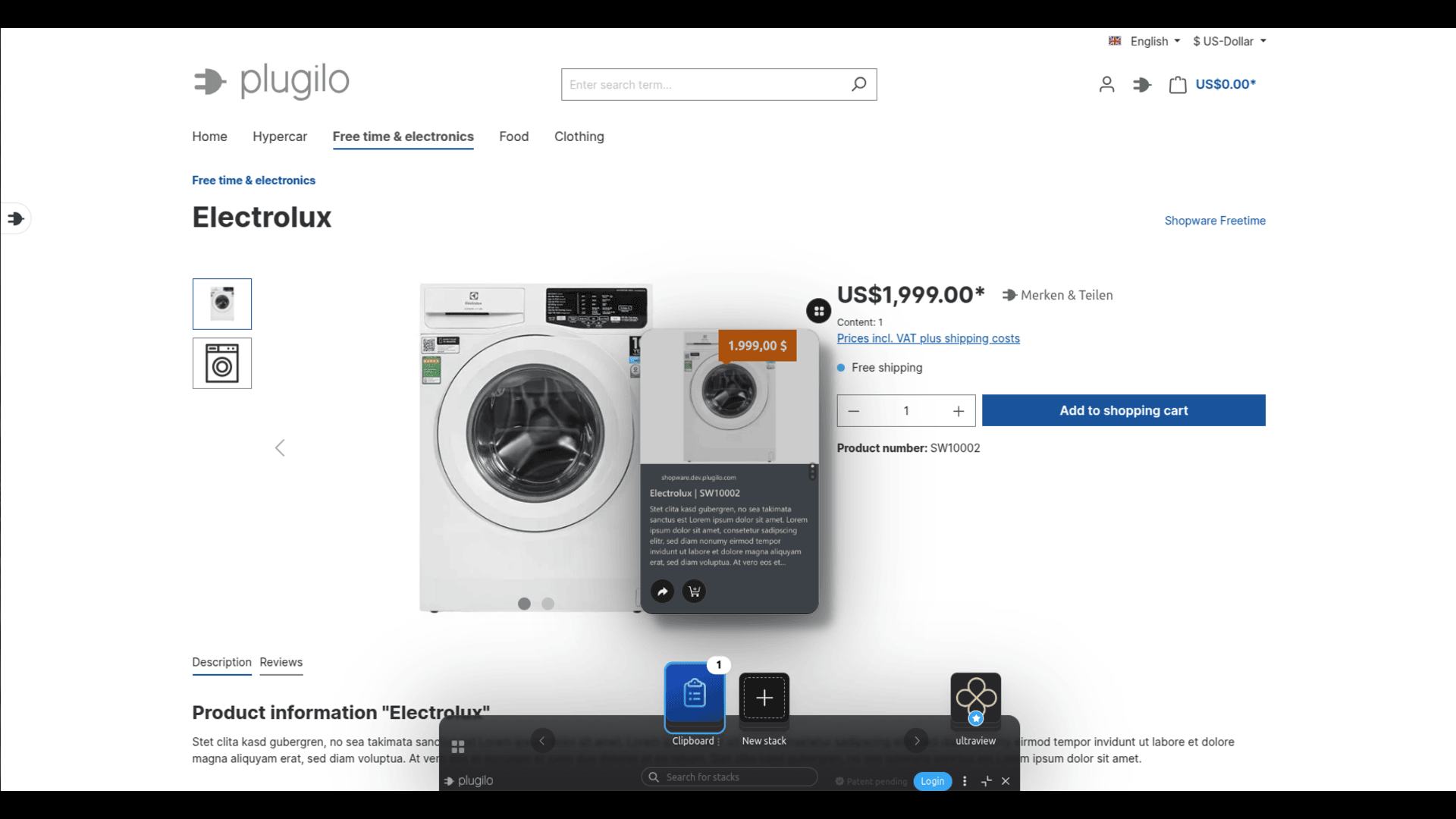Click Add to shopping cart button
The image size is (1456, 819).
[1123, 410]
